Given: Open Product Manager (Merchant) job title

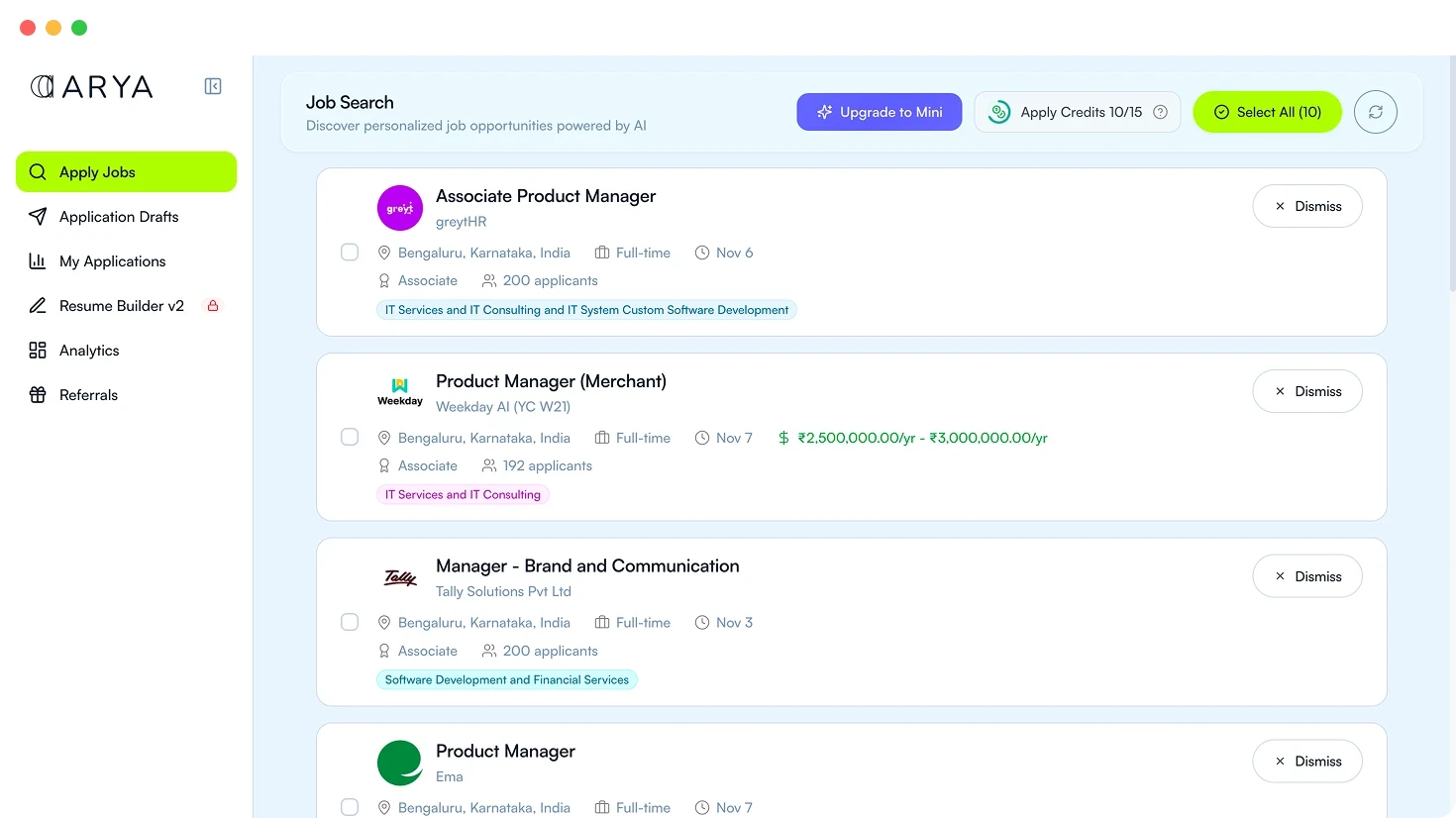Looking at the screenshot, I should click(551, 381).
